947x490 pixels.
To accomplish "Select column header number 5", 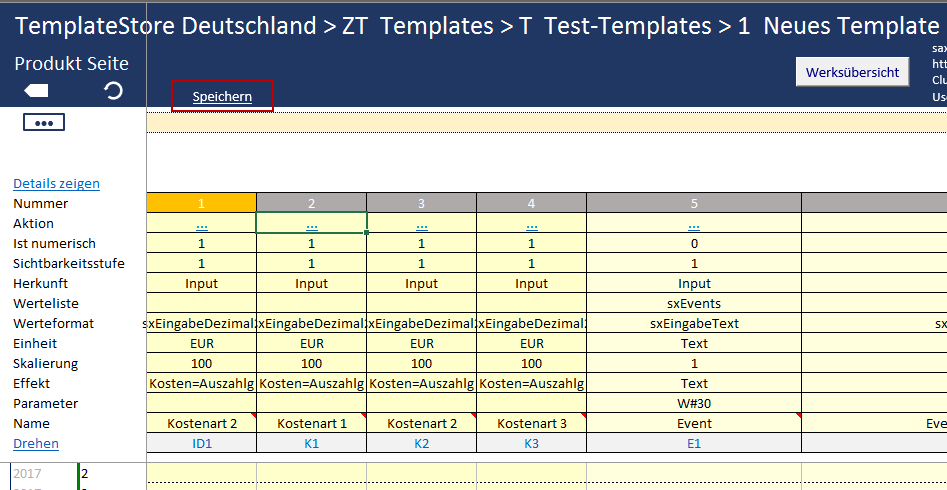I will pyautogui.click(x=694, y=203).
